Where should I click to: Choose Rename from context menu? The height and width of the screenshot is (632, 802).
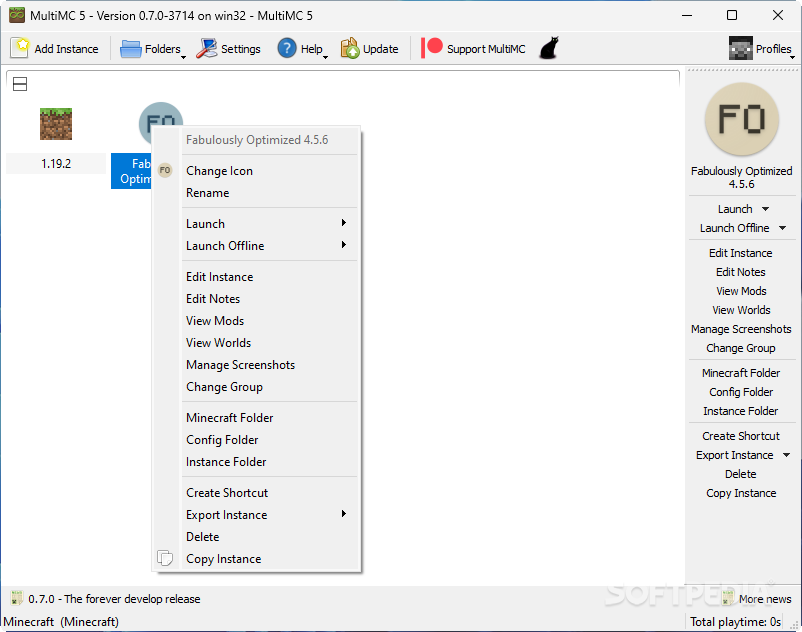coord(208,193)
